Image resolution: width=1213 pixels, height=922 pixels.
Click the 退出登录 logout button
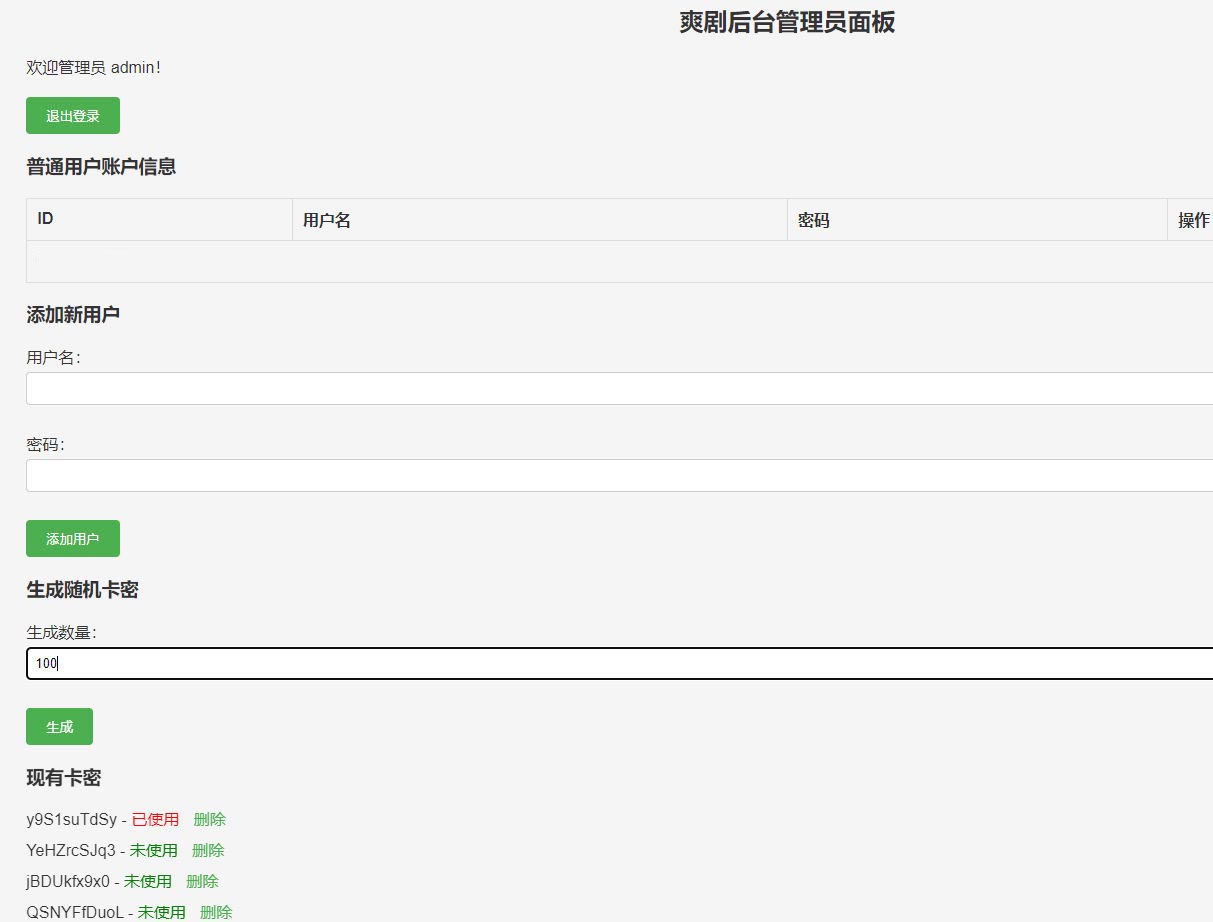pyautogui.click(x=72, y=115)
